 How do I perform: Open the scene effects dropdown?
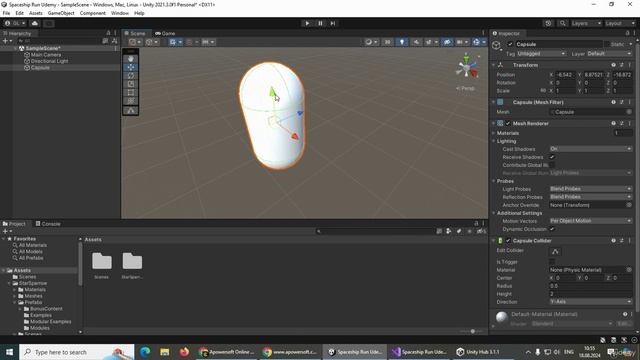(431, 42)
